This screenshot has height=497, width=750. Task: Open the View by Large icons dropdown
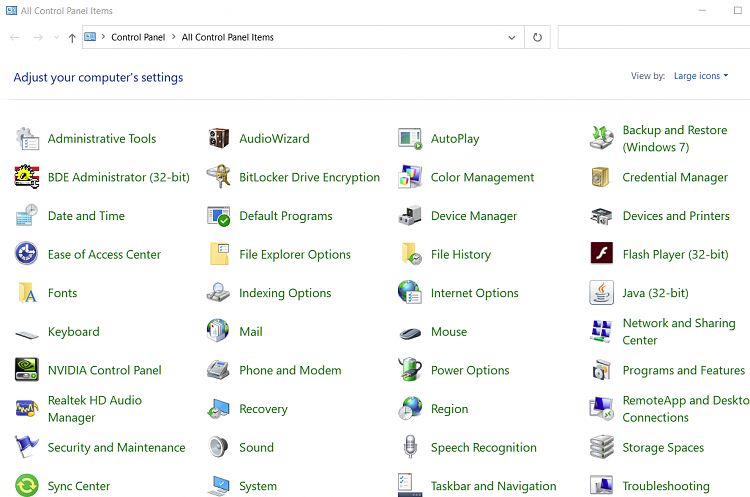[x=701, y=76]
